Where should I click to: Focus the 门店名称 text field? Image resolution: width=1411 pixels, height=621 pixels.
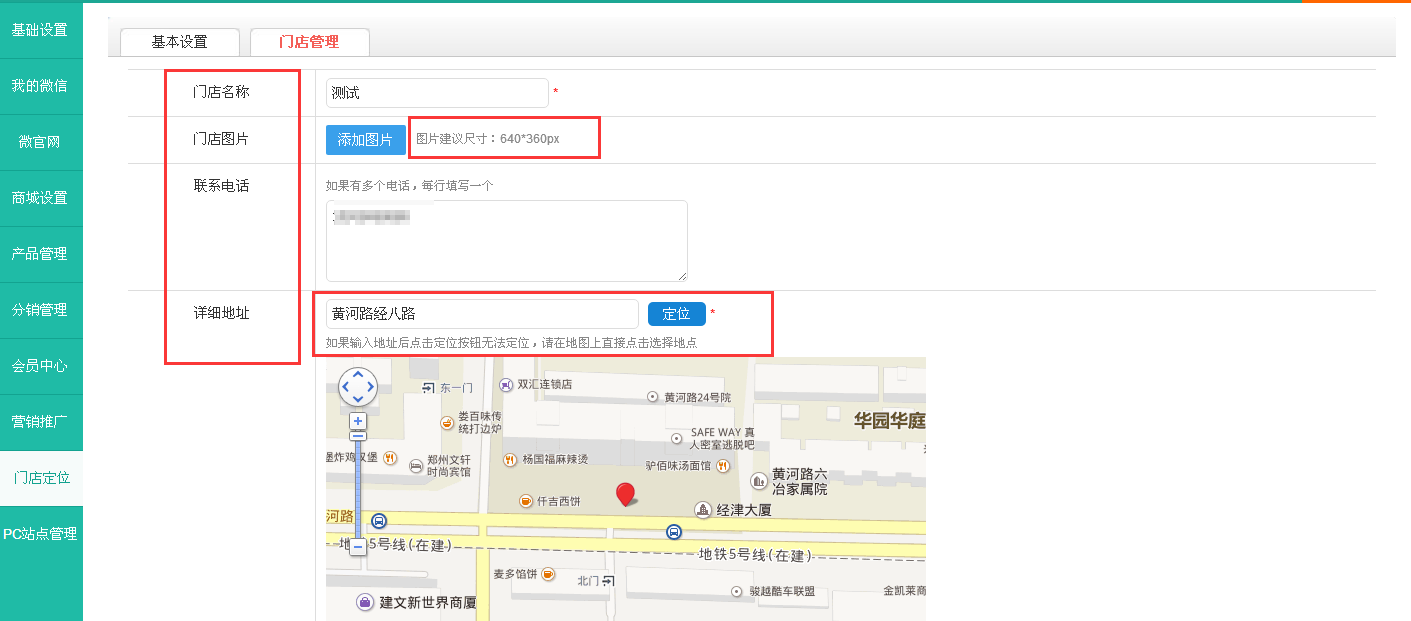(437, 93)
